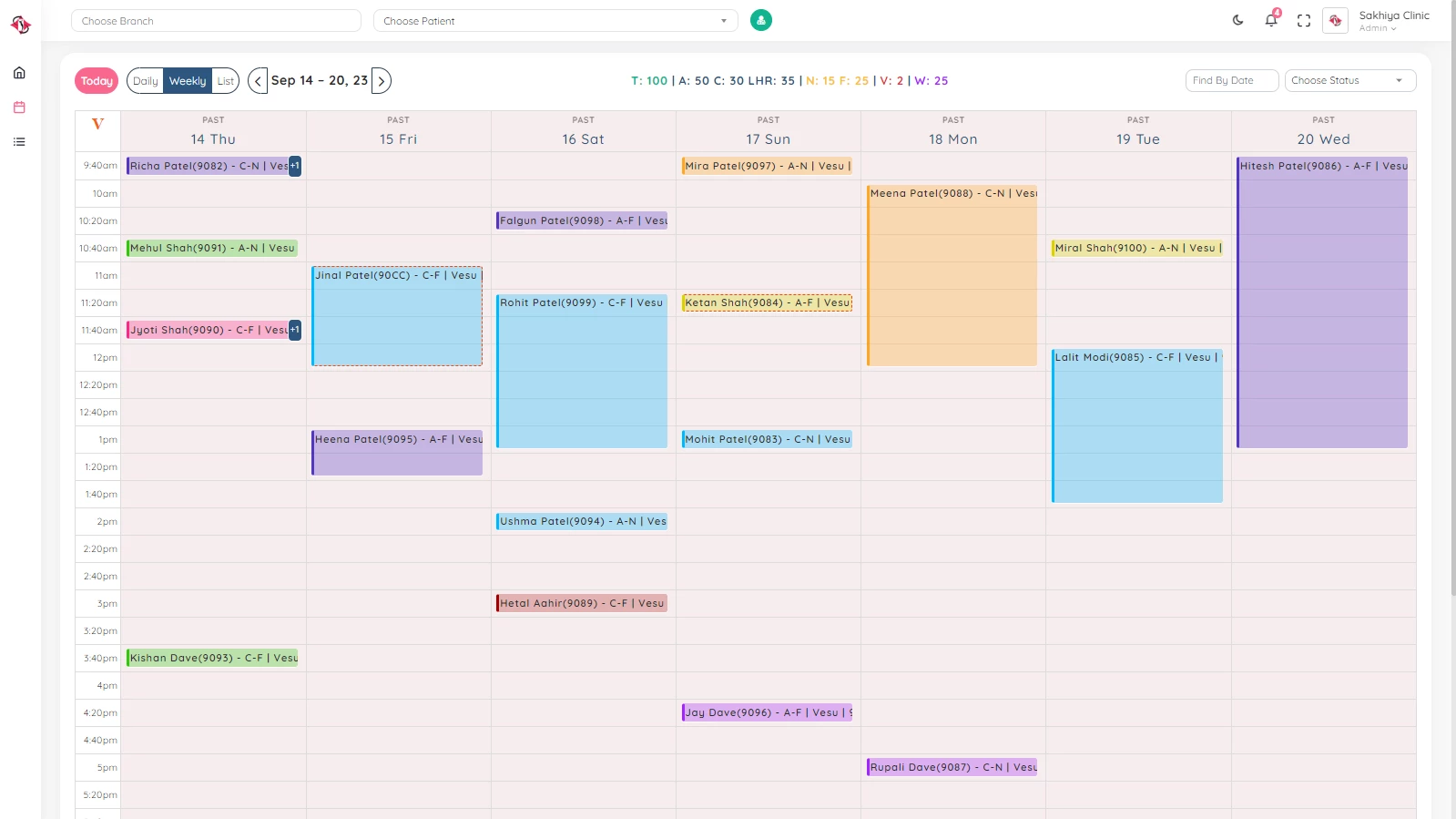Image resolution: width=1456 pixels, height=819 pixels.
Task: Toggle dark mode moon icon
Action: (1237, 20)
